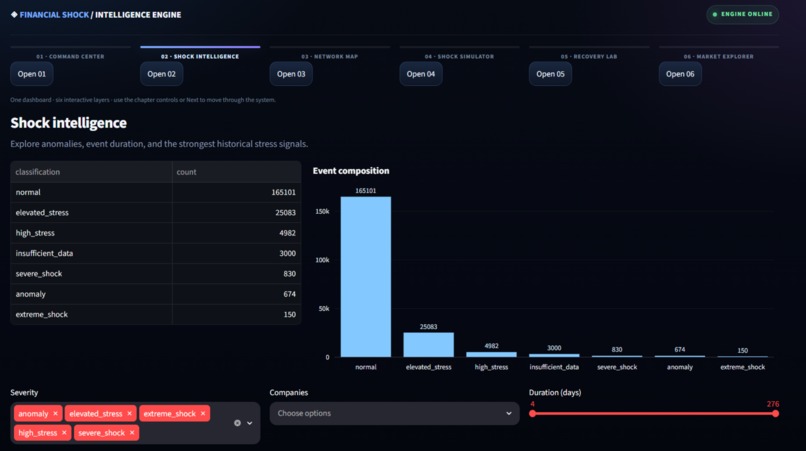Screen dimensions: 806x451
Task: Click the elevated_stress bar in the chart
Action: [x=428, y=345]
